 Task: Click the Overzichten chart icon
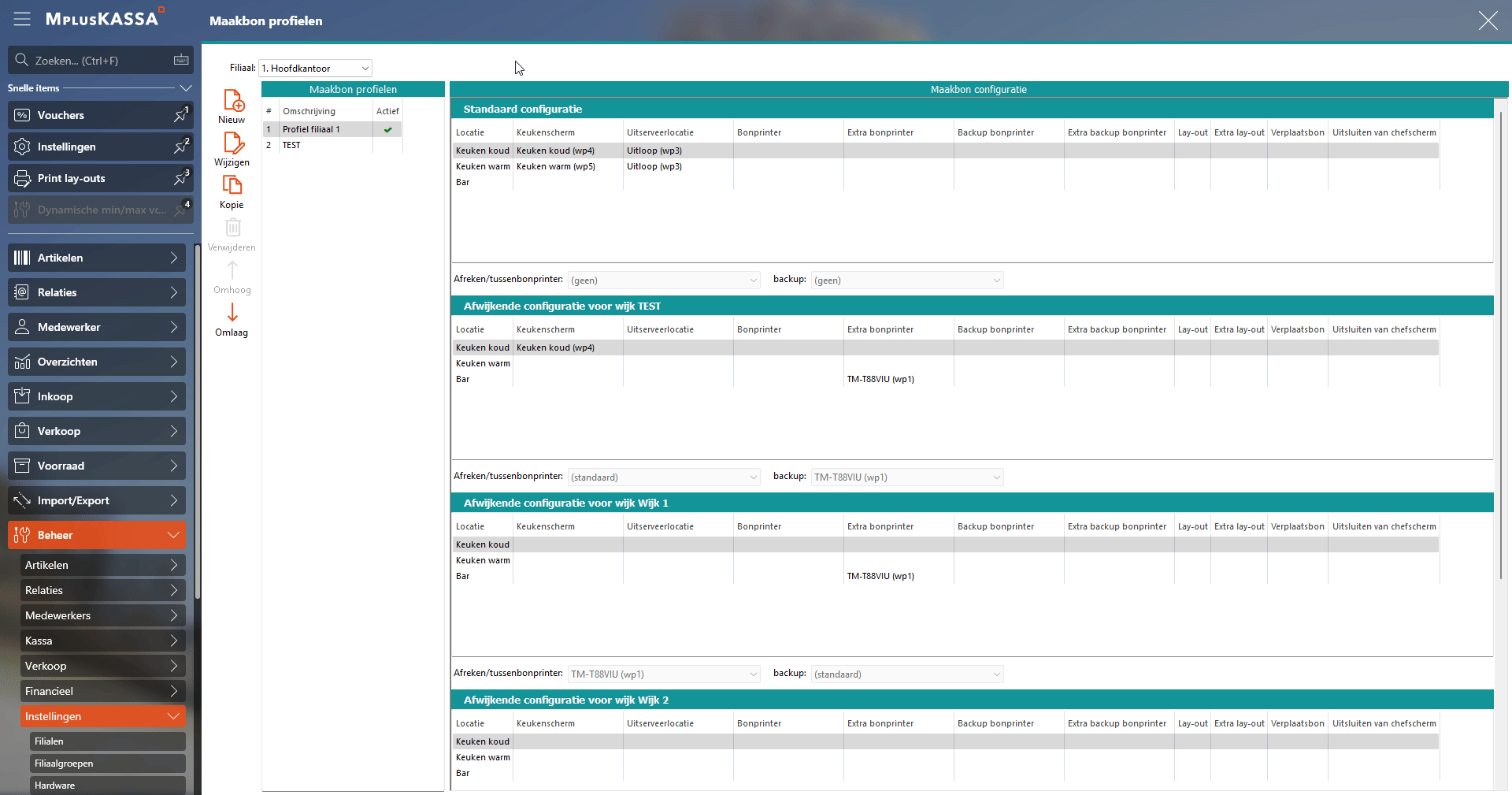(x=22, y=362)
